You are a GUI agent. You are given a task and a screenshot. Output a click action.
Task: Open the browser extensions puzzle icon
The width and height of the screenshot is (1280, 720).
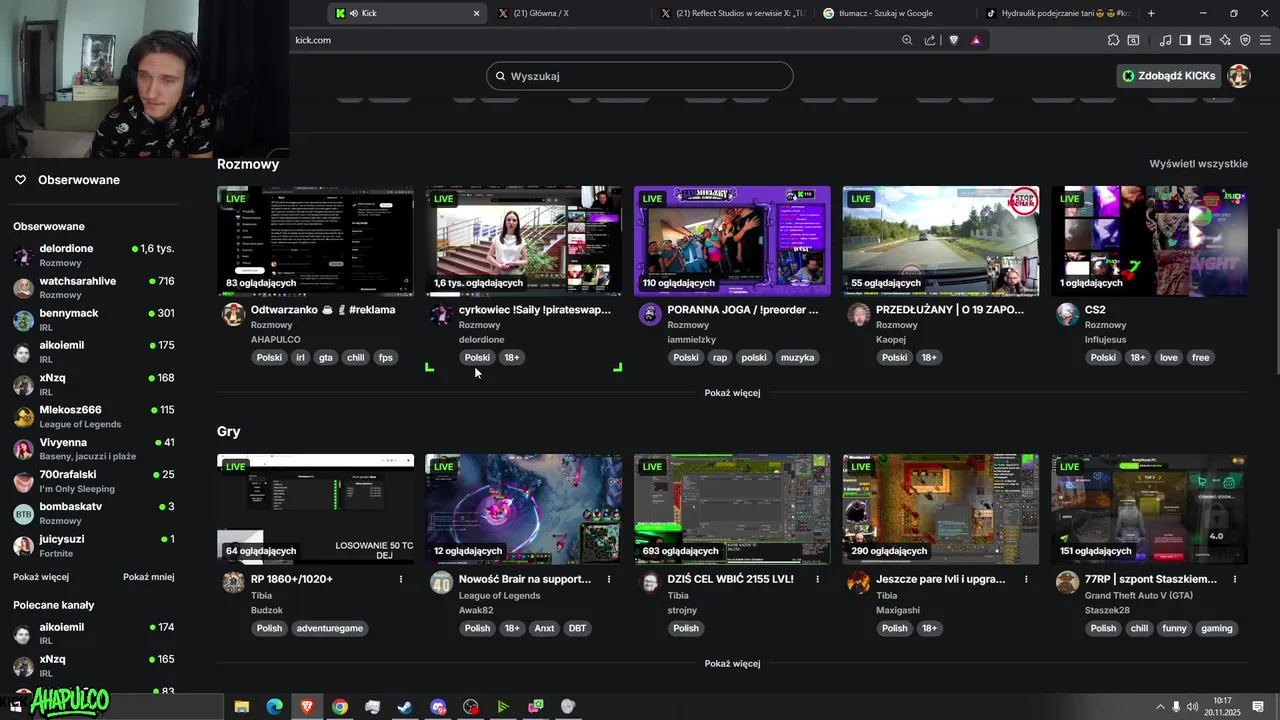(x=1113, y=40)
